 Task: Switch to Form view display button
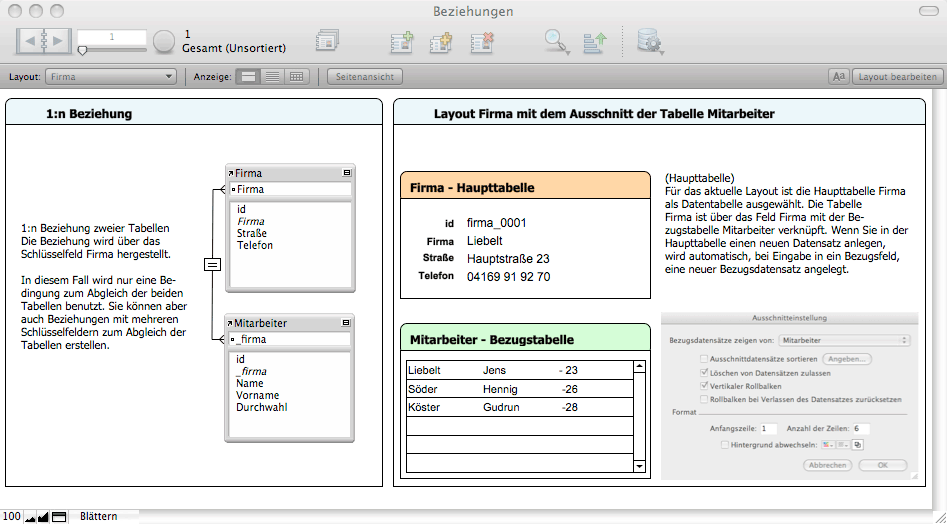tap(249, 76)
